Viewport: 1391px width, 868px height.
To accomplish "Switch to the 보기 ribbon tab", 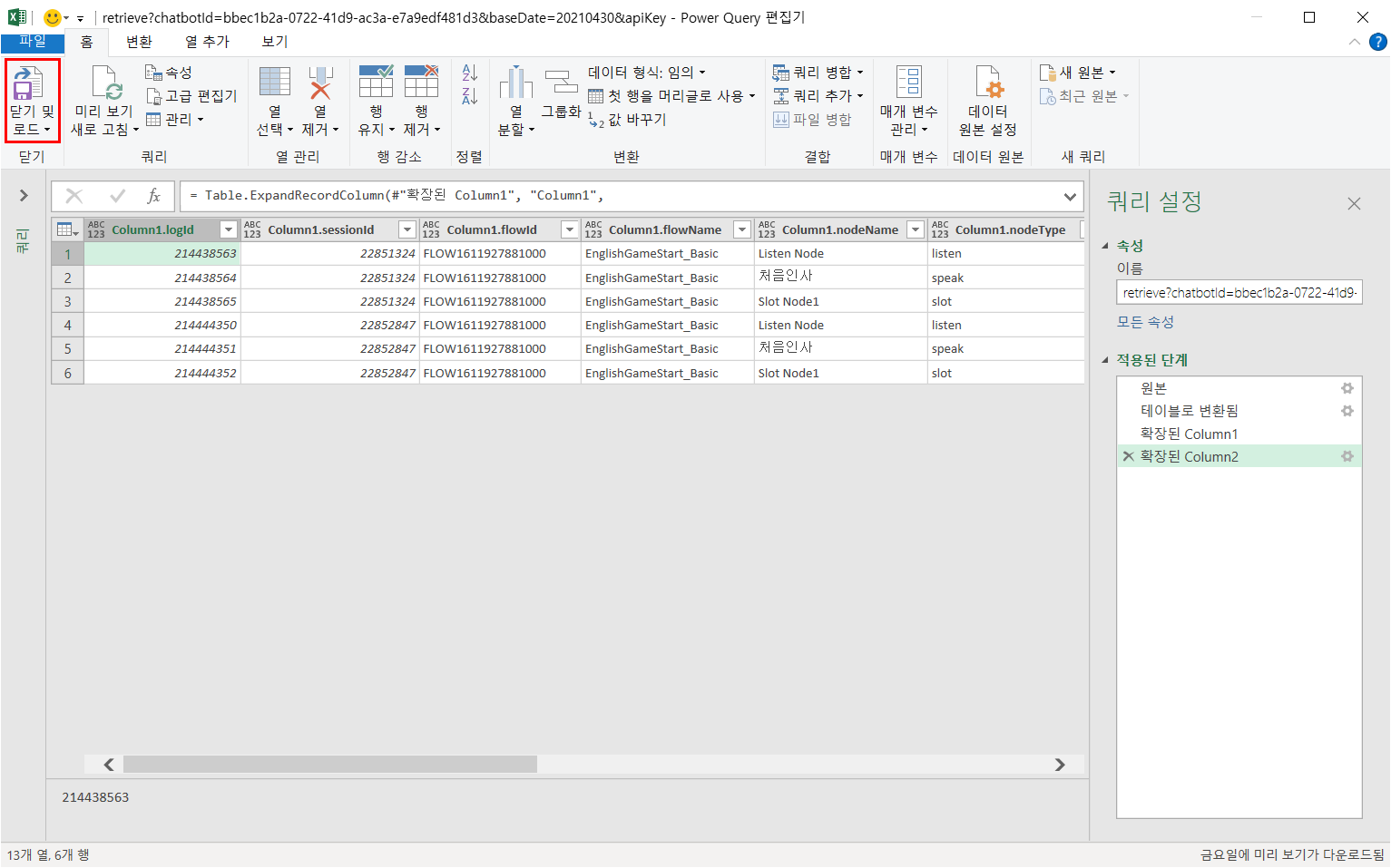I will 275,42.
